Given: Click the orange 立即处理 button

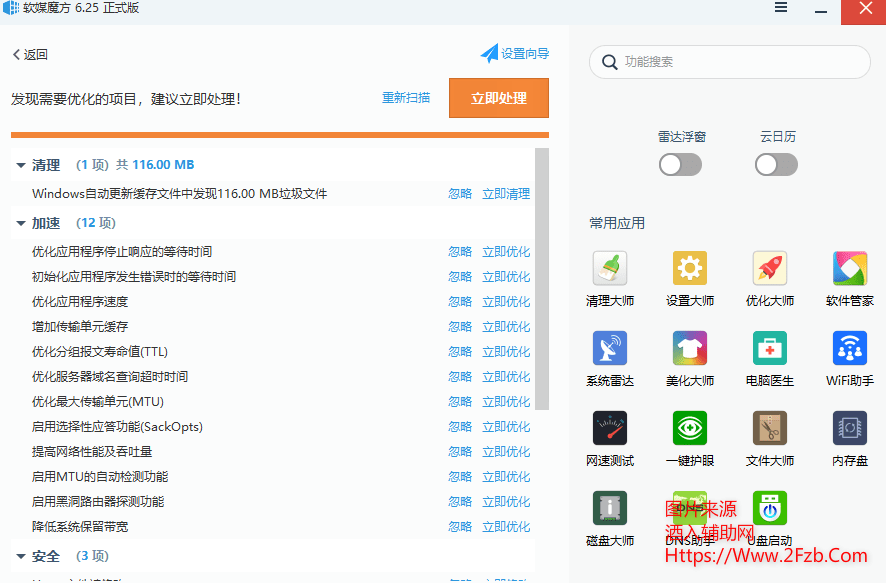Looking at the screenshot, I should pos(499,98).
